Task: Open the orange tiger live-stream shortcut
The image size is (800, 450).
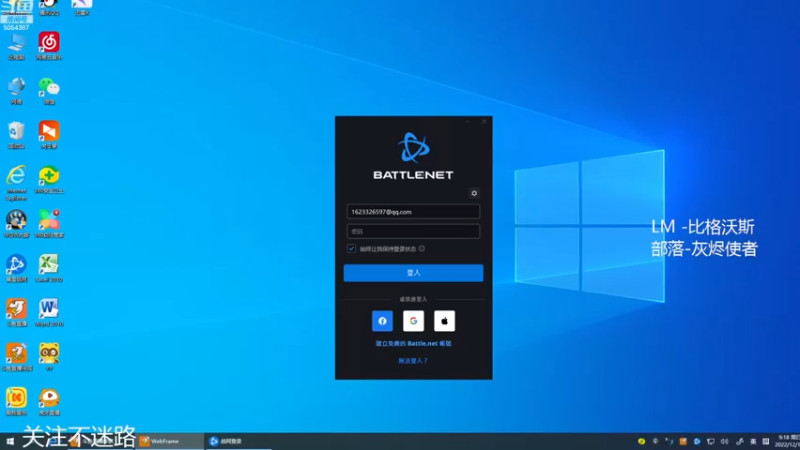Action: click(49, 402)
